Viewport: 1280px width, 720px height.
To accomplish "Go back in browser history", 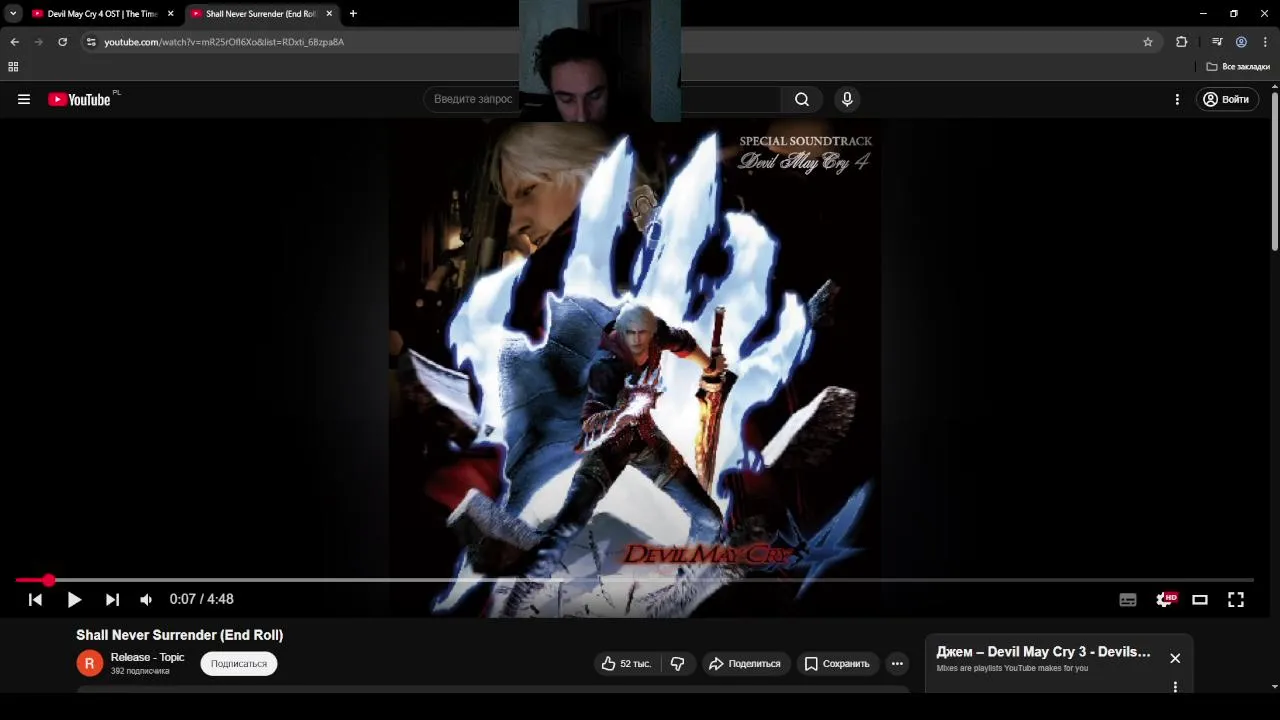I will 14,42.
